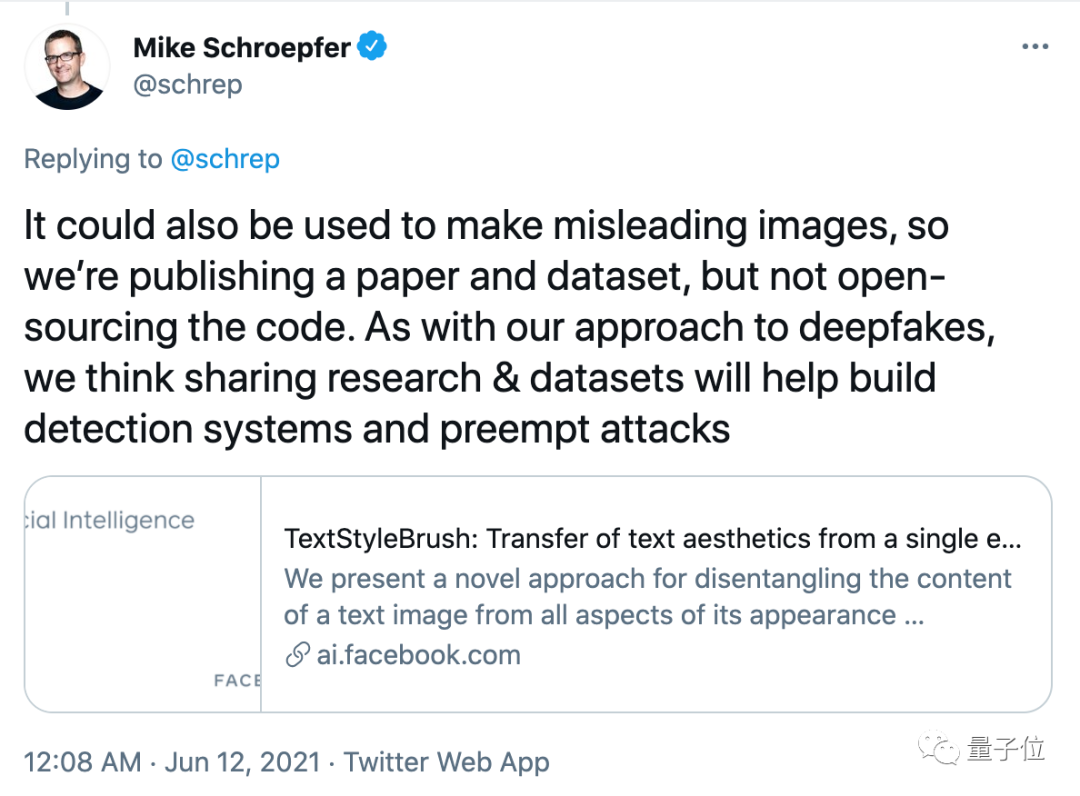
Task: Click Mike Schroepfer's profile photo
Action: [67, 67]
